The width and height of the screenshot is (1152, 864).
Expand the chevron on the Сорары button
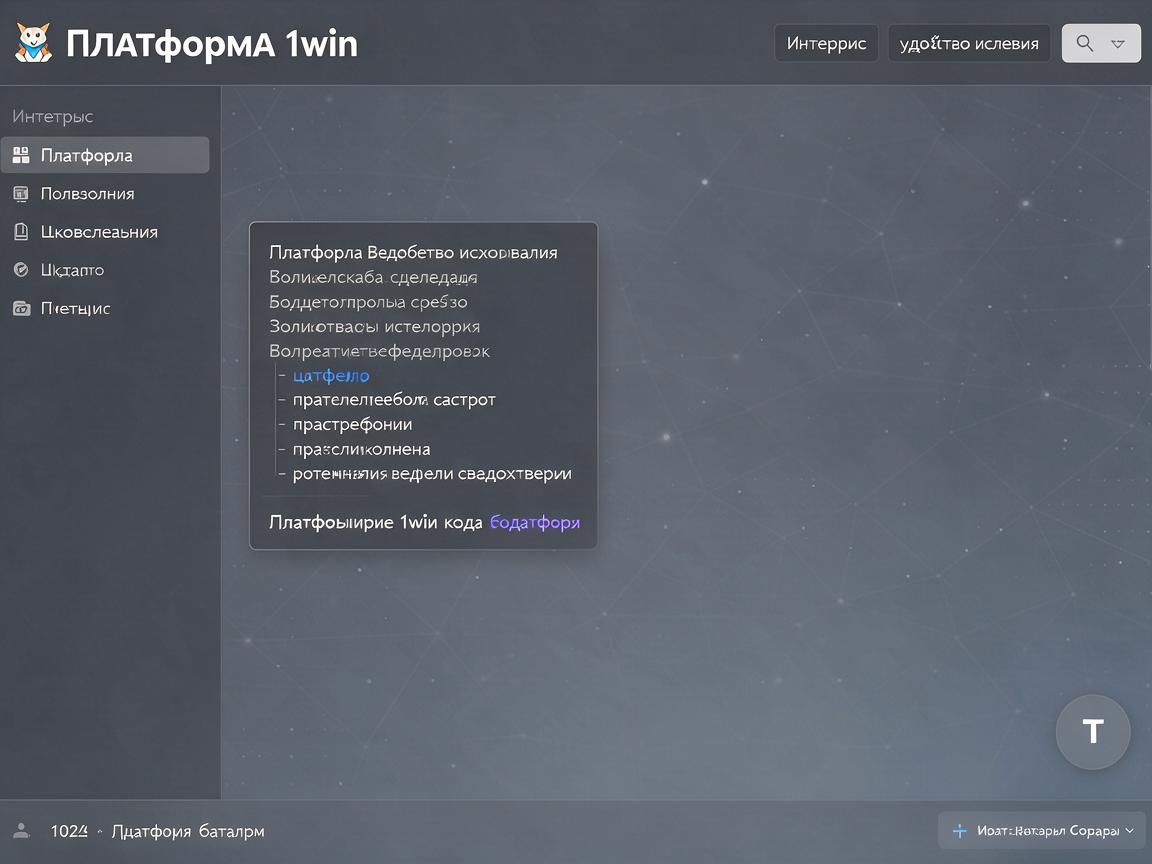tap(1129, 831)
